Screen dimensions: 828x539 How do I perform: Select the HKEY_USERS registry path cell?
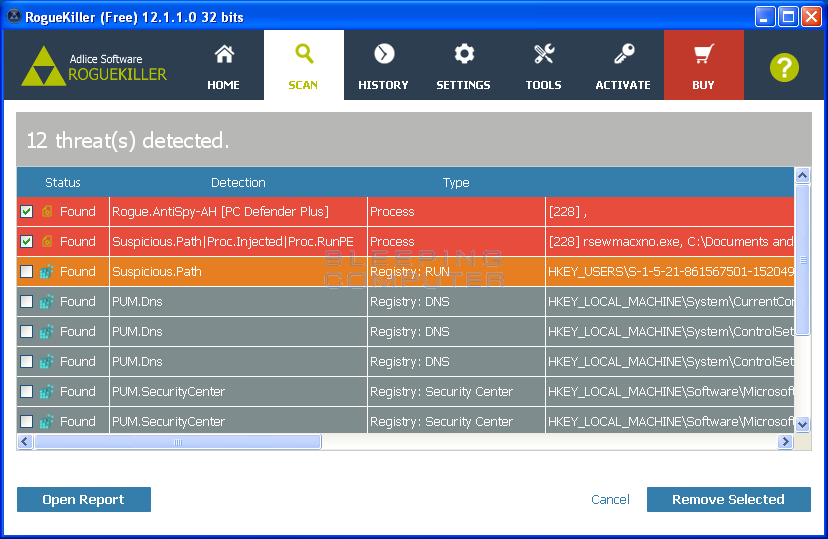coord(670,272)
